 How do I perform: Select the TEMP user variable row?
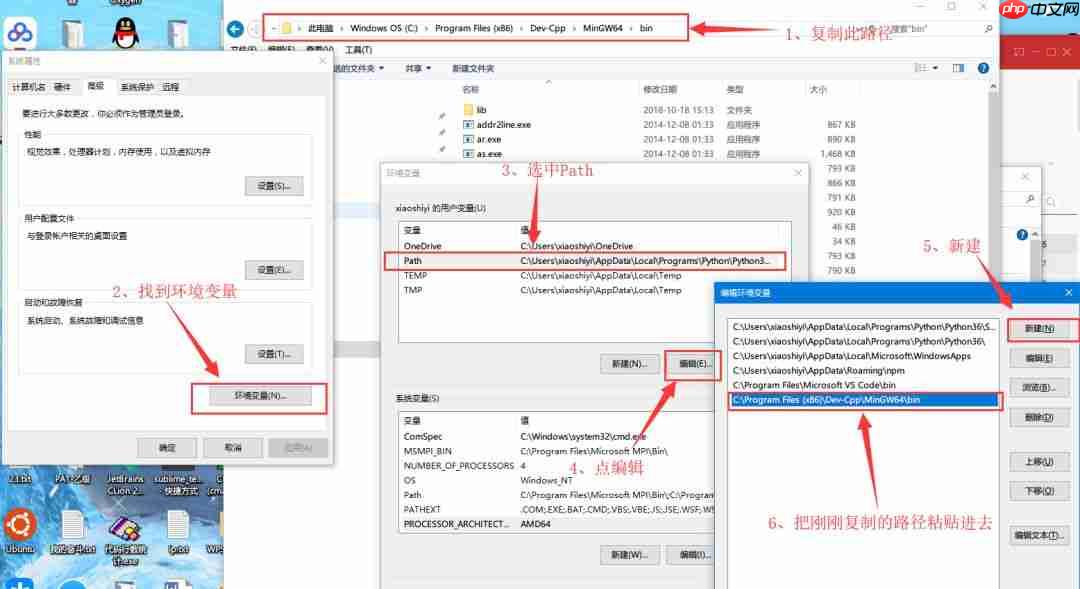click(594, 276)
